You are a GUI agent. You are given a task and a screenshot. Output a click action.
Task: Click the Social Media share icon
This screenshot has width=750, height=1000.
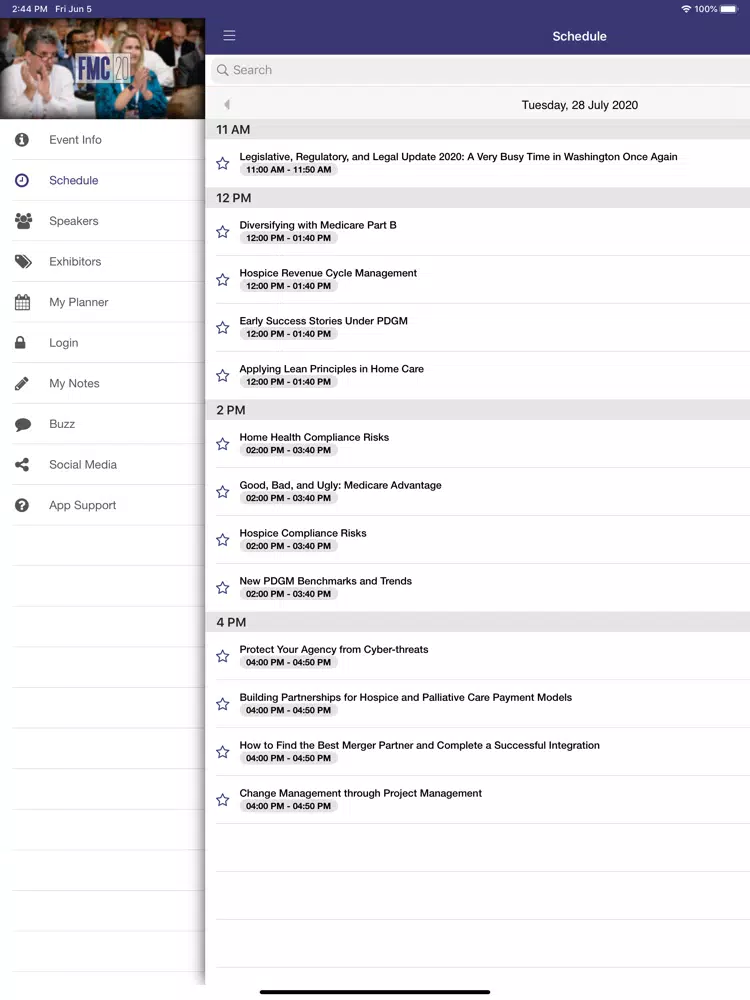tap(22, 464)
